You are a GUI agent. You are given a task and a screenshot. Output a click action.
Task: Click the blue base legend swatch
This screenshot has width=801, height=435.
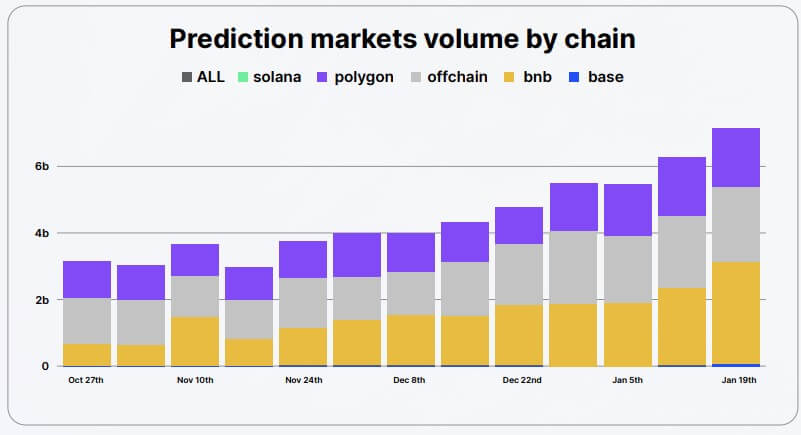[x=573, y=77]
